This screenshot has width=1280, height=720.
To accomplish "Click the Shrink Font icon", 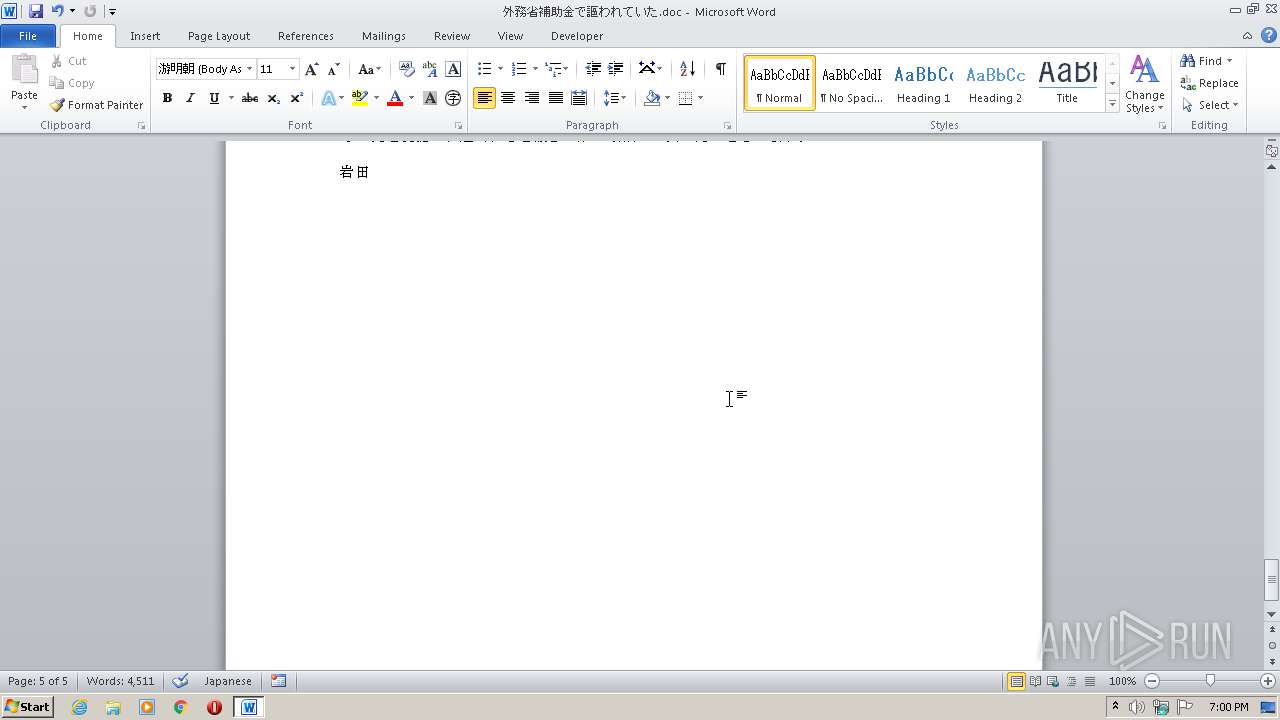I will (x=334, y=69).
